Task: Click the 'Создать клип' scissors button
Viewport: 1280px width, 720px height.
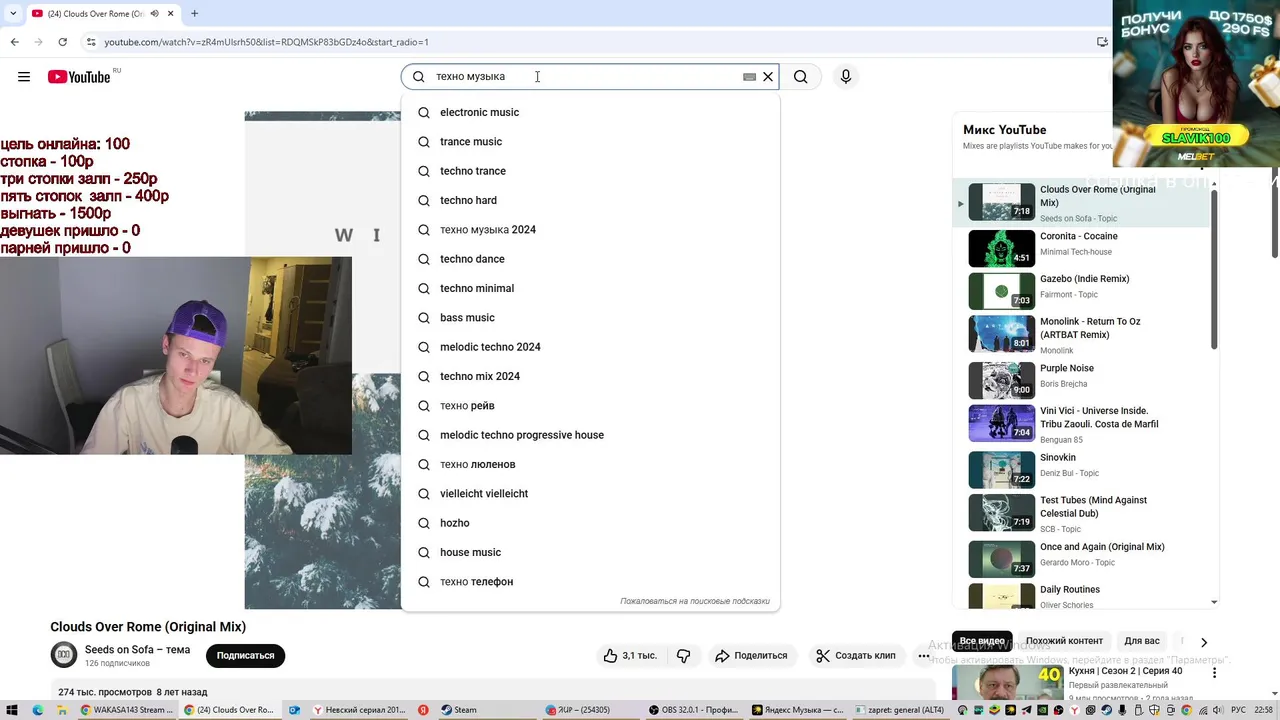Action: (855, 656)
